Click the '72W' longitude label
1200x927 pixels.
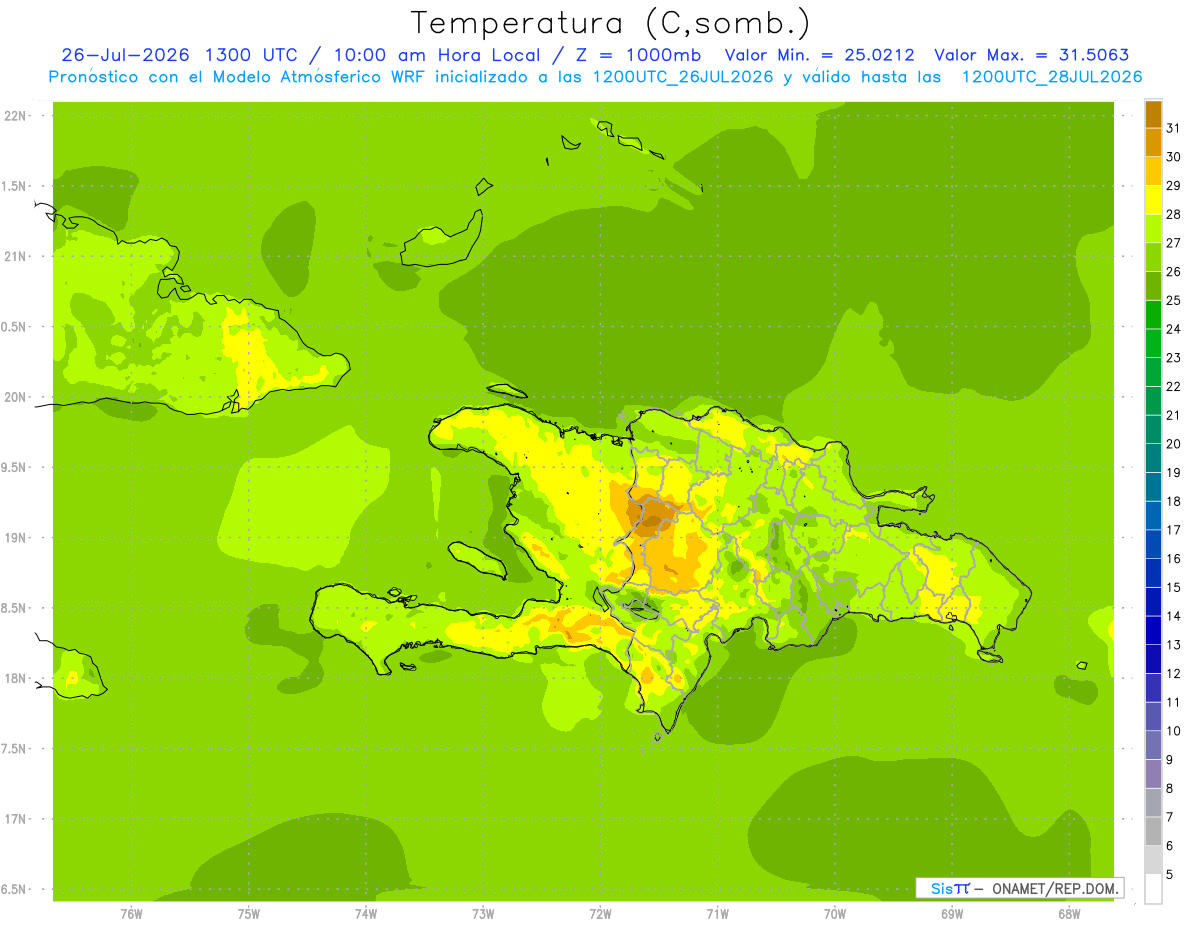pos(600,914)
